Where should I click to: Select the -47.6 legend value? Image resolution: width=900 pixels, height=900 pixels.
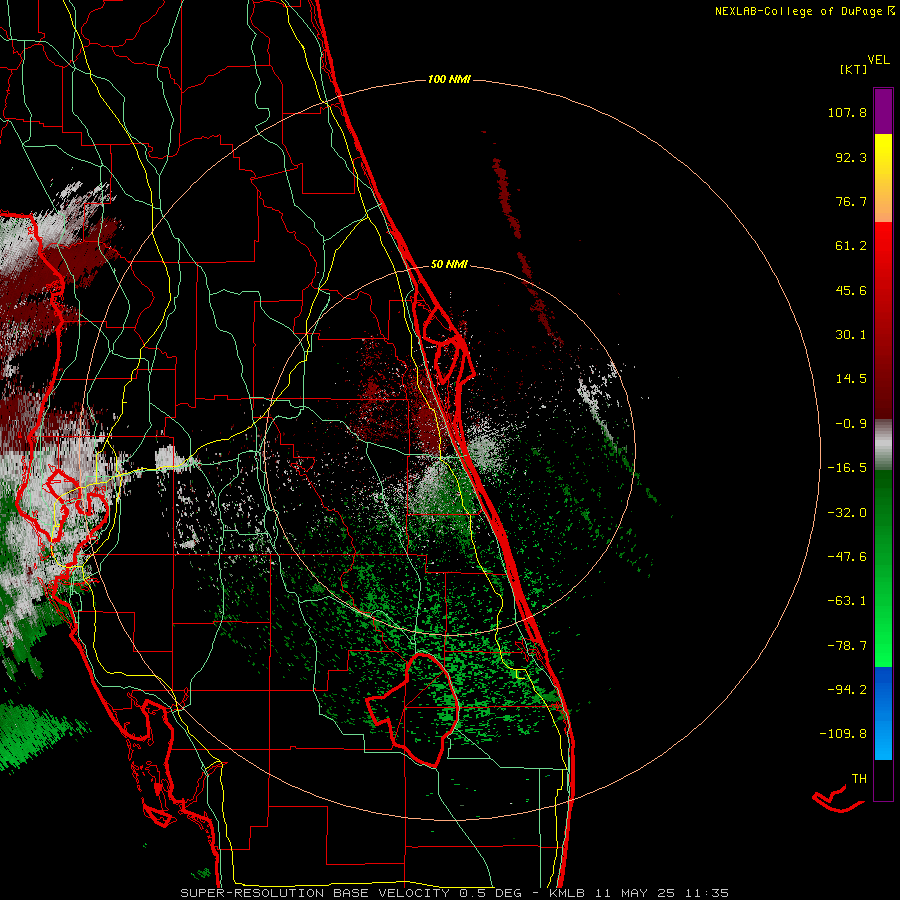coord(847,557)
